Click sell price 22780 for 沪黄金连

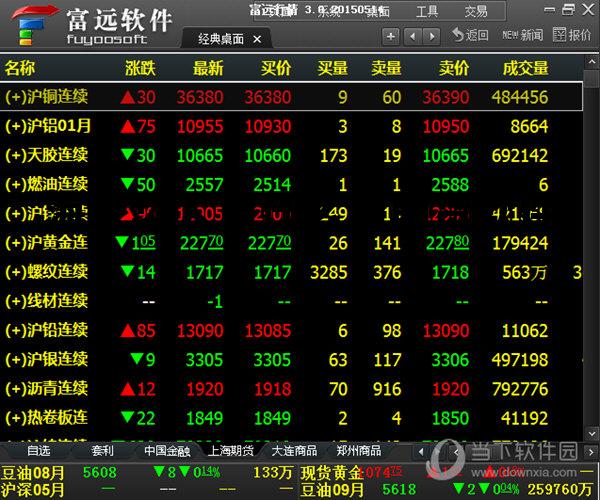pyautogui.click(x=447, y=243)
